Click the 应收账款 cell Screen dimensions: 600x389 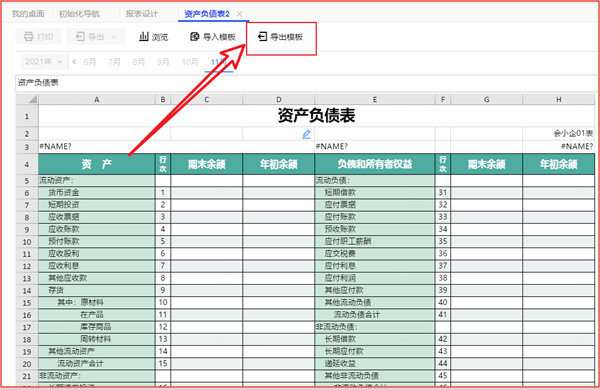tap(97, 229)
